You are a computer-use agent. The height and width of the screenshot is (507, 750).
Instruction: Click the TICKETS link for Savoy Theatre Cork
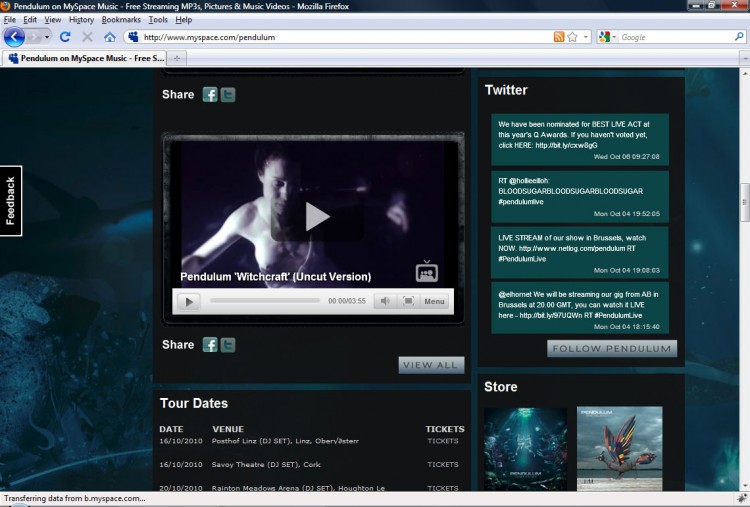click(443, 464)
